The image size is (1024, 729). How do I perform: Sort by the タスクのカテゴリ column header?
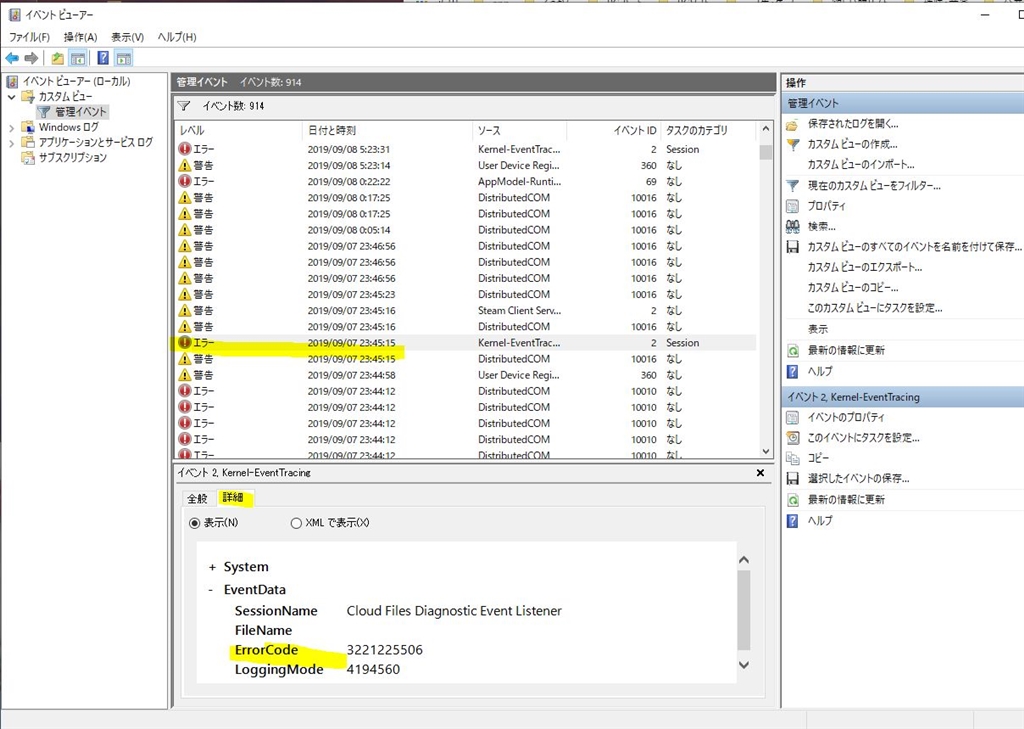[x=708, y=131]
